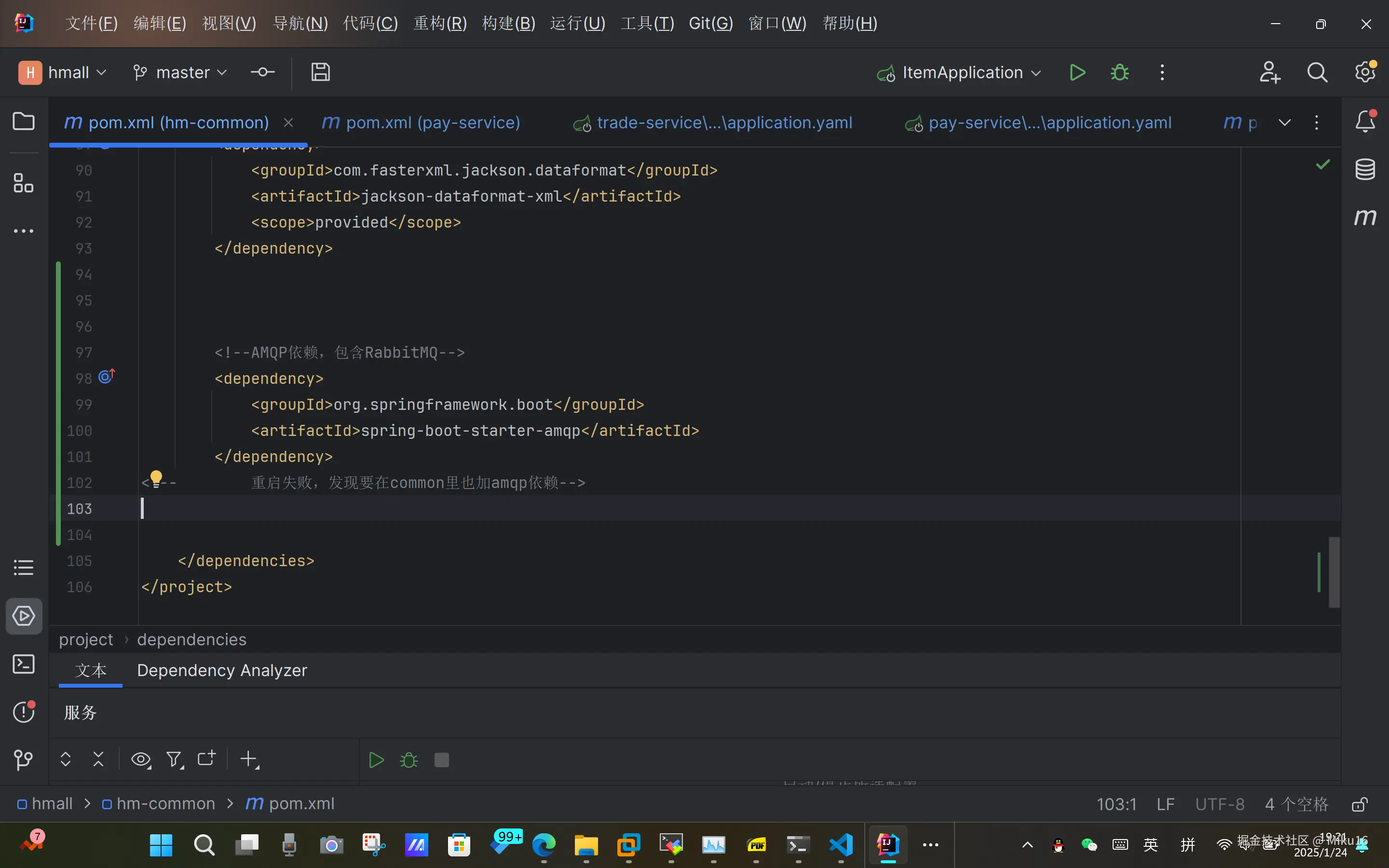Click the intention lightbulb on line 102

(156, 478)
